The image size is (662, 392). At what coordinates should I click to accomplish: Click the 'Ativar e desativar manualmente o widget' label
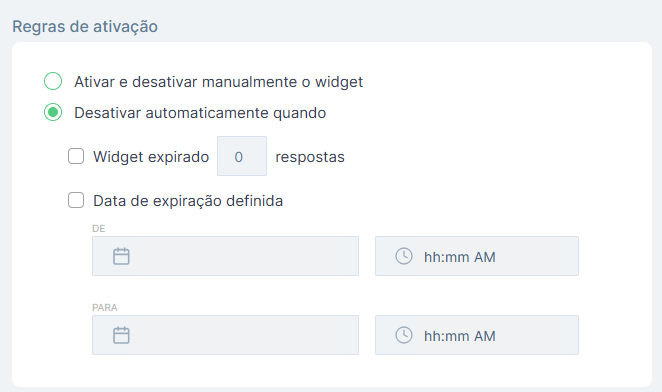click(219, 82)
